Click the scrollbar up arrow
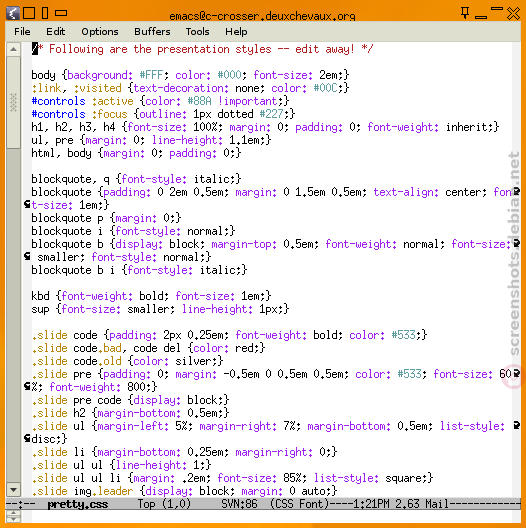This screenshot has height=528, width=526. point(13,49)
